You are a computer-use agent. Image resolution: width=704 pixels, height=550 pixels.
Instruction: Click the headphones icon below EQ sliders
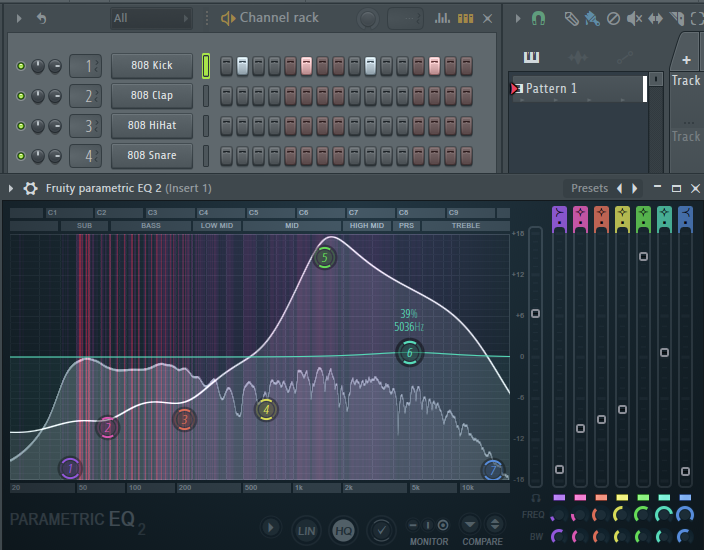pyautogui.click(x=536, y=498)
